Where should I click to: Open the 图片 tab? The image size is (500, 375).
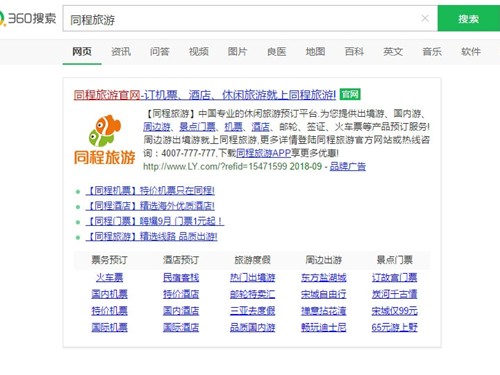[238, 52]
